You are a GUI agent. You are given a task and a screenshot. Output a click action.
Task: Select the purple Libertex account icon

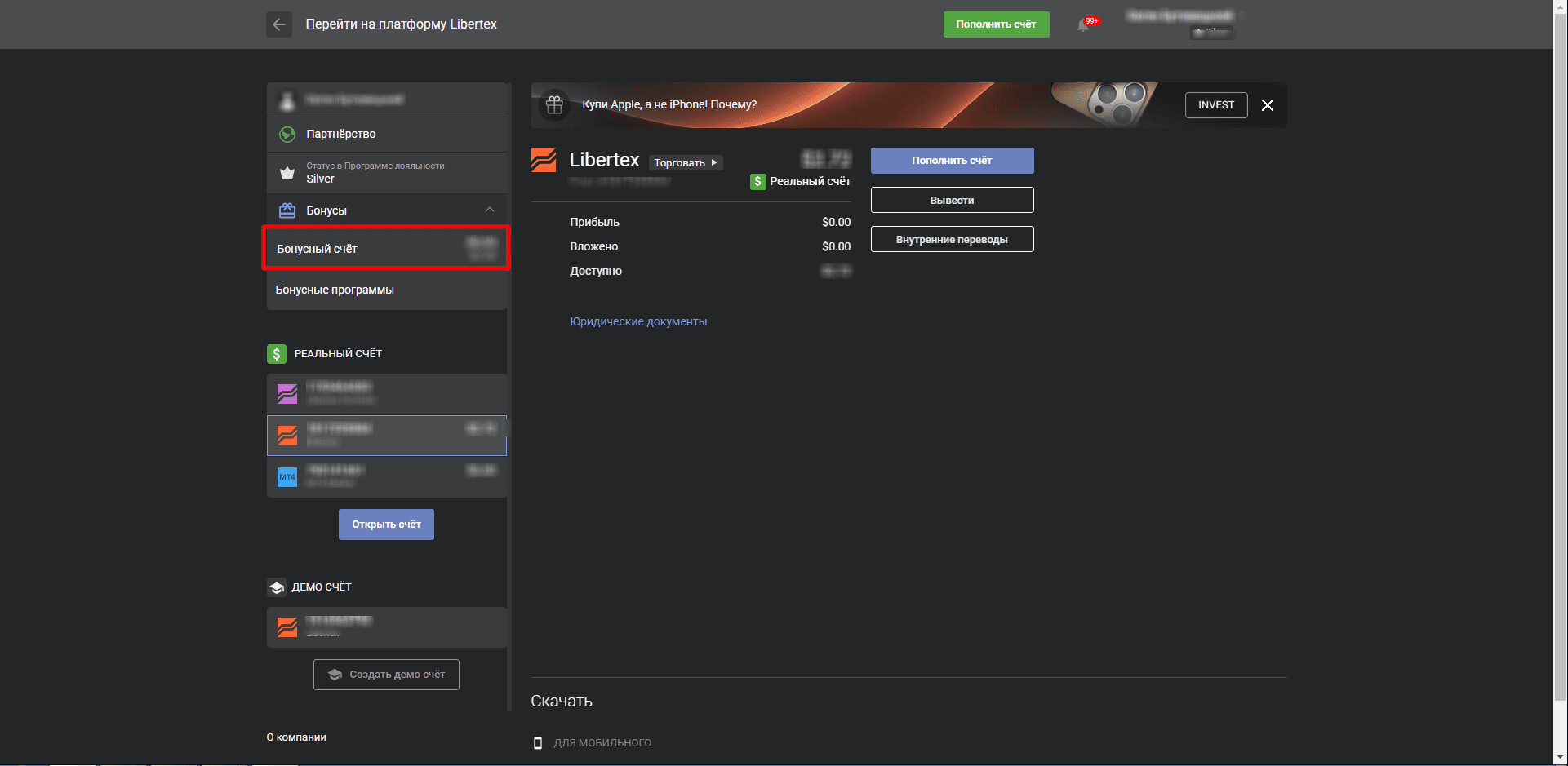point(287,394)
